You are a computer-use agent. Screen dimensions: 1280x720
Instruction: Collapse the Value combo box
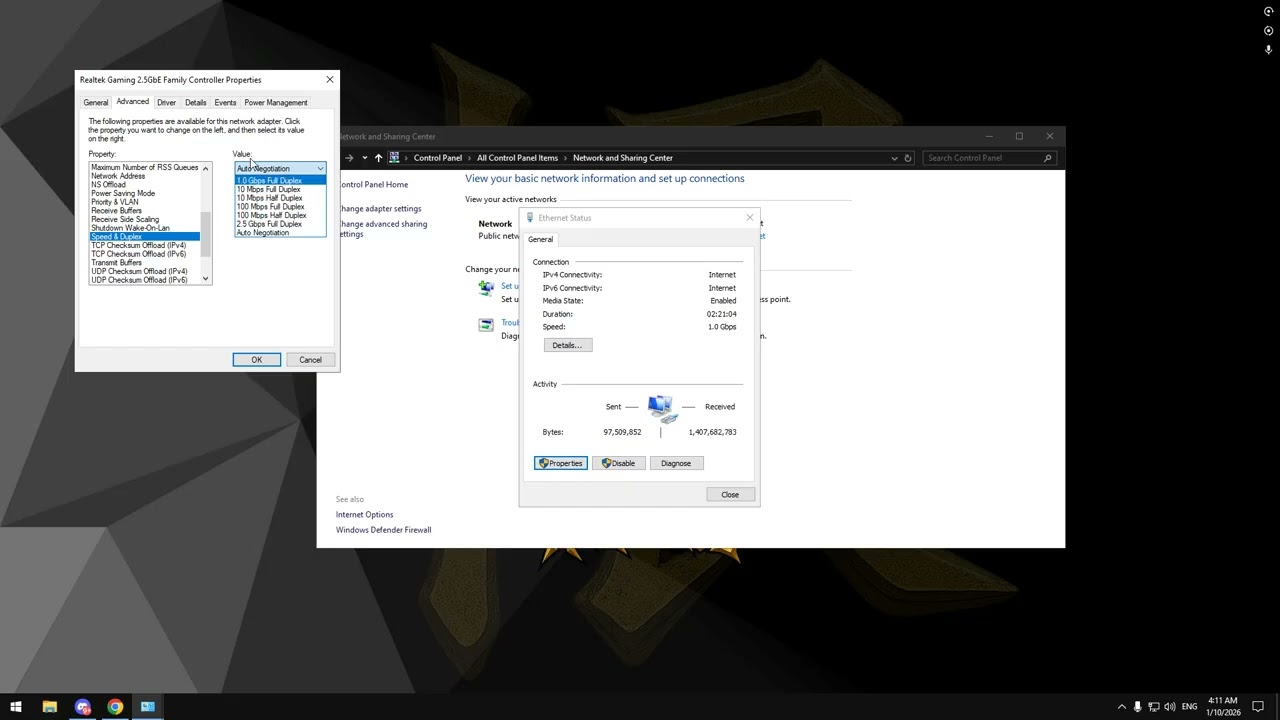click(x=320, y=168)
